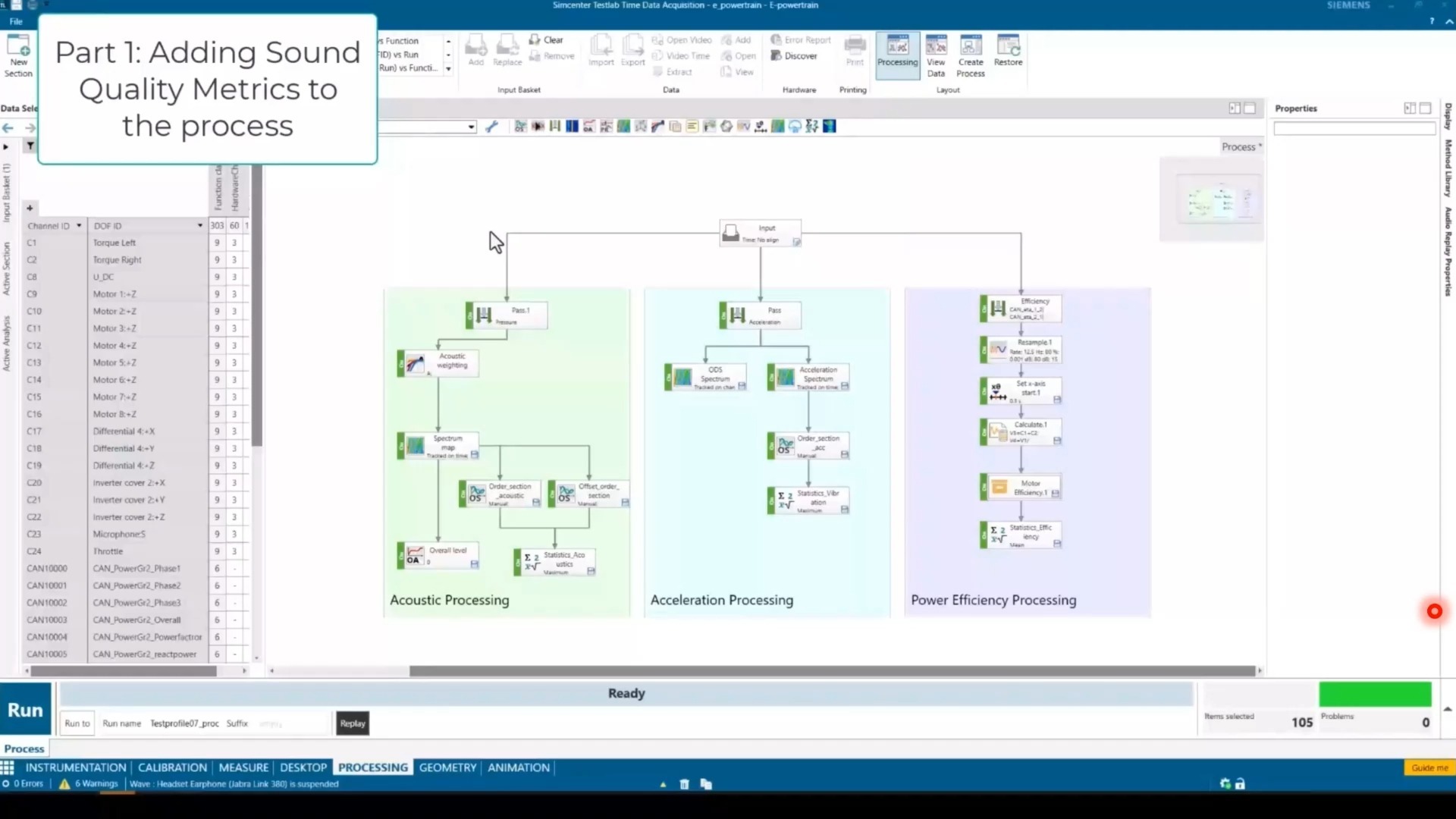Click the Overall level OA node icon
1456x819 pixels.
pyautogui.click(x=414, y=556)
